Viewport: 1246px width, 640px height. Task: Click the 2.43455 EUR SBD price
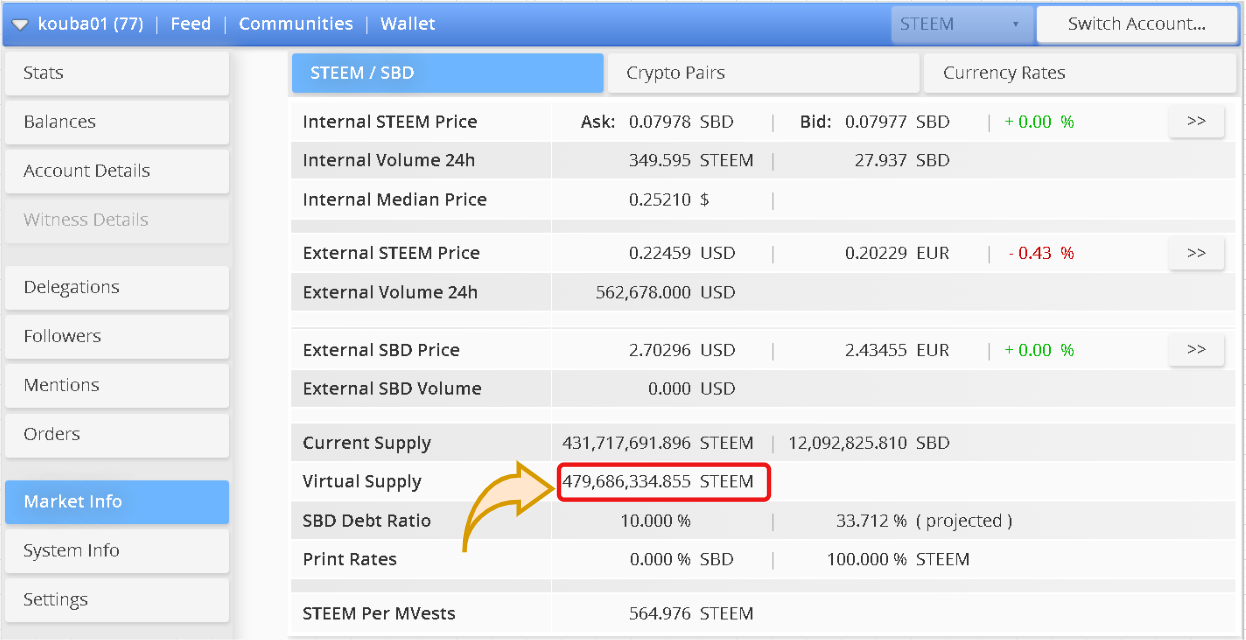tap(897, 350)
